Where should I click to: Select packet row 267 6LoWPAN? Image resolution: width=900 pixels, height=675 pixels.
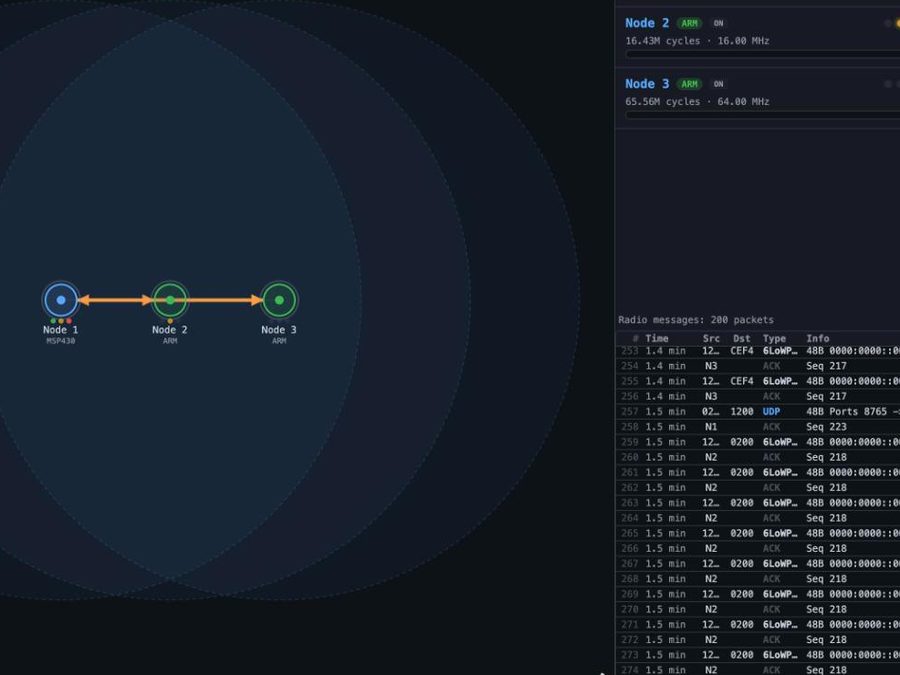pos(758,564)
